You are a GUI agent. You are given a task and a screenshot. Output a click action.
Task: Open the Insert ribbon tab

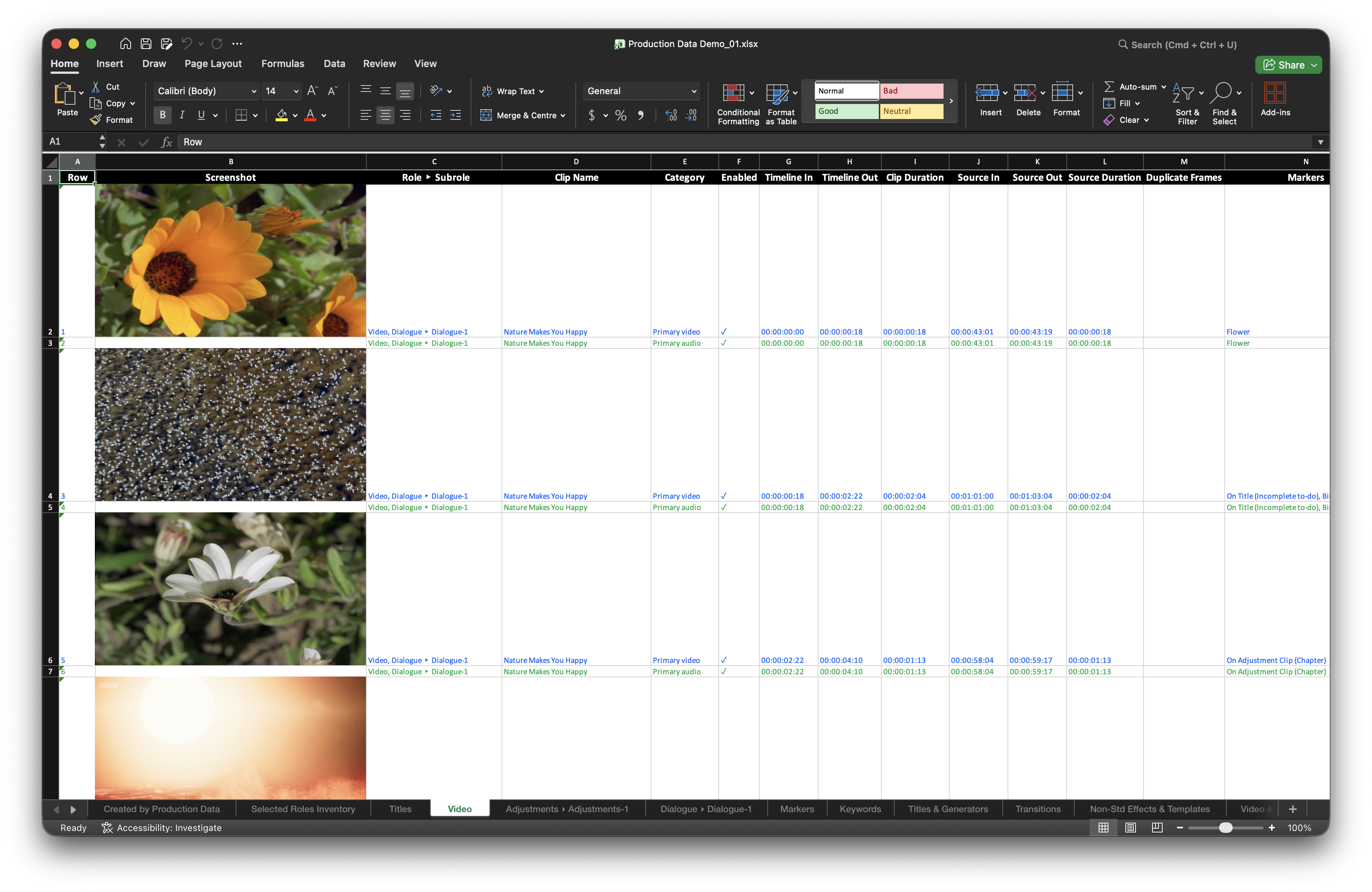(x=110, y=63)
